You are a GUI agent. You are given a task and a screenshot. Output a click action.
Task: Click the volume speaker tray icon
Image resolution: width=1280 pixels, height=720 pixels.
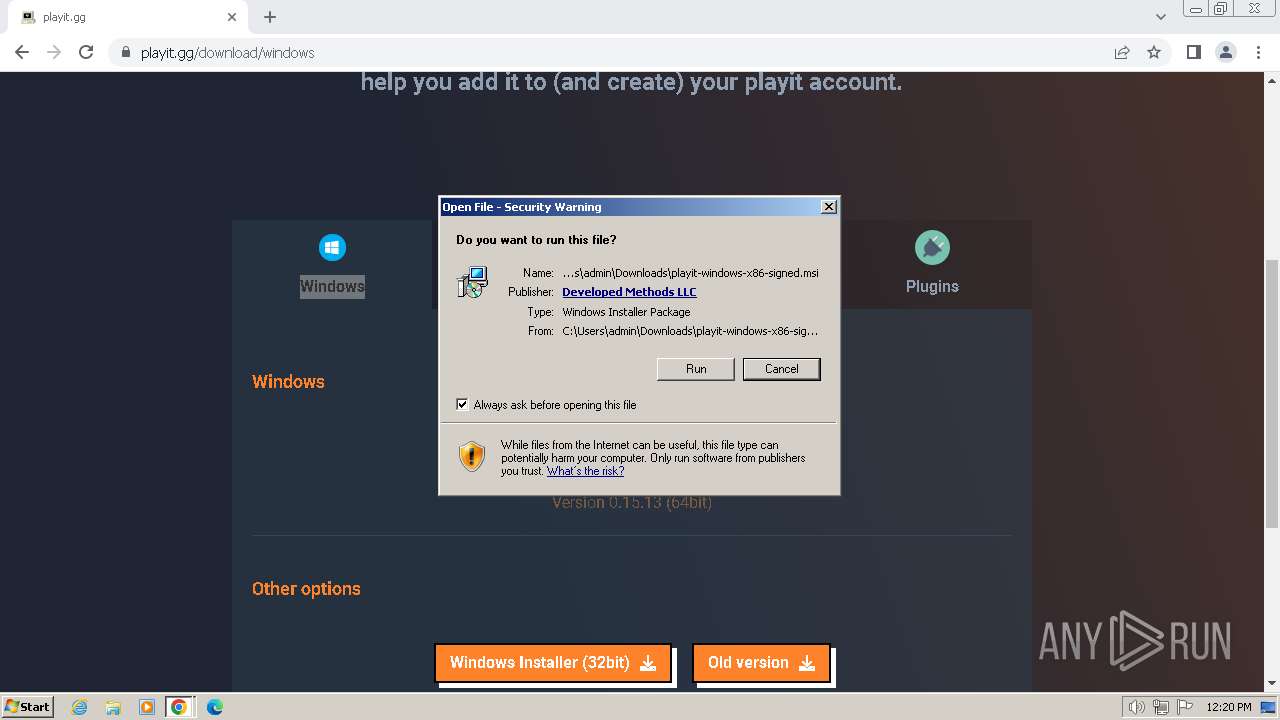click(x=1137, y=707)
